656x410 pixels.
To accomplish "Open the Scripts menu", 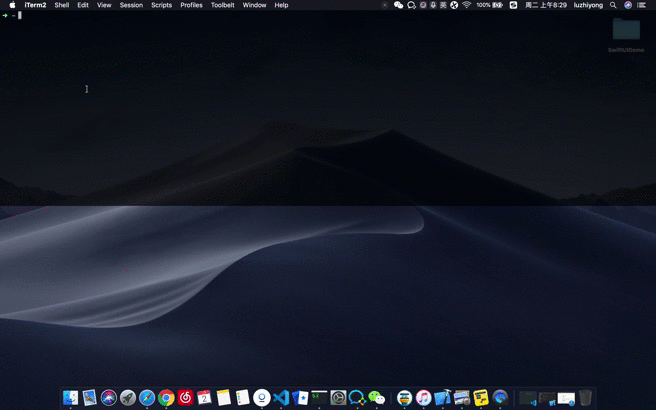I will [x=161, y=5].
